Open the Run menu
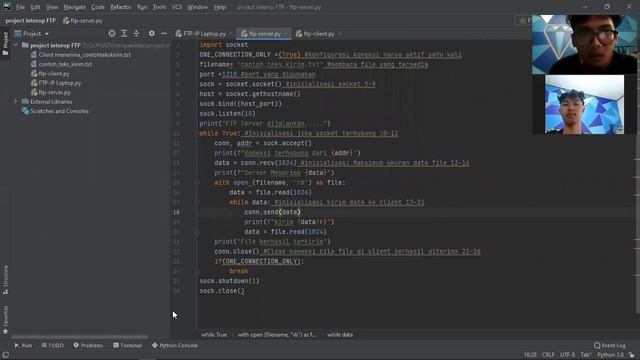The height and width of the screenshot is (360, 640). coord(142,7)
